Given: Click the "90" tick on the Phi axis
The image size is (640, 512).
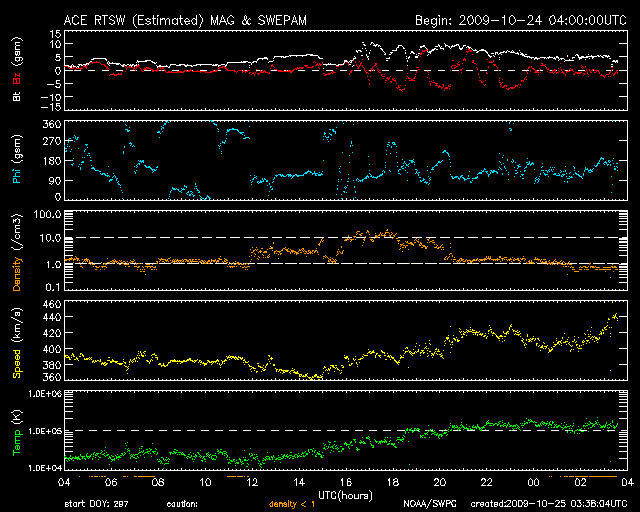Looking at the screenshot, I should coord(56,180).
